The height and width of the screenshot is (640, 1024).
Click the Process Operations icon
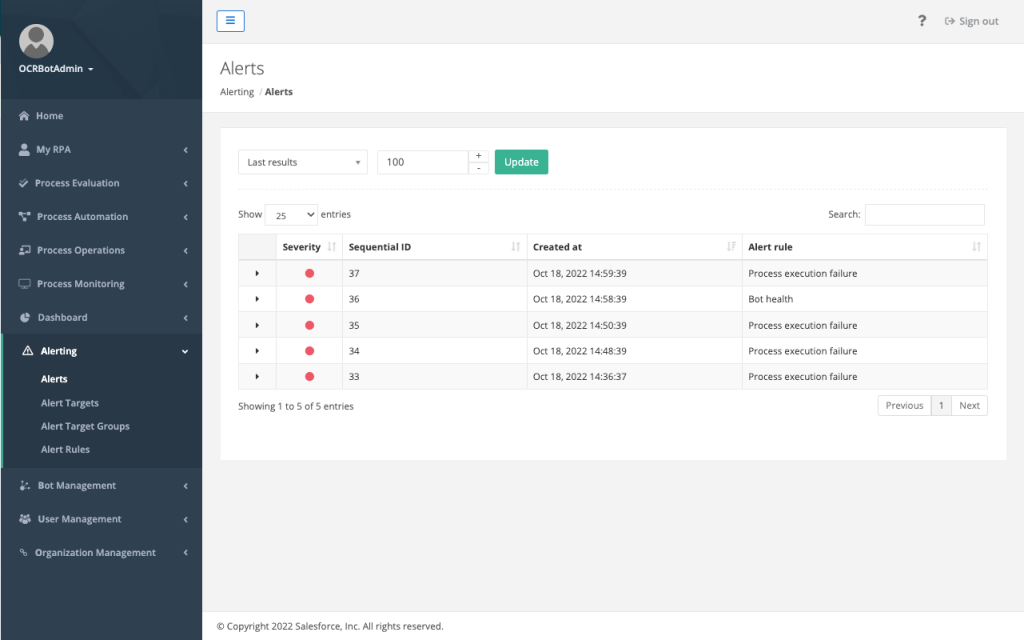click(24, 250)
